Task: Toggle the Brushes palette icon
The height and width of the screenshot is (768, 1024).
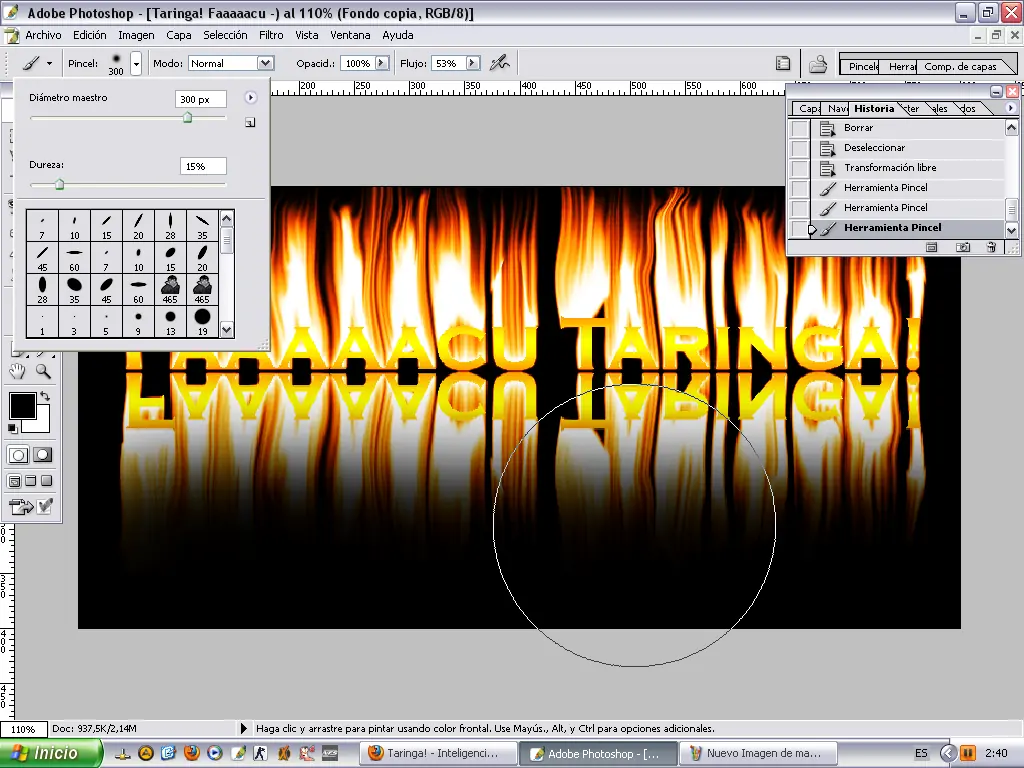Action: click(782, 63)
